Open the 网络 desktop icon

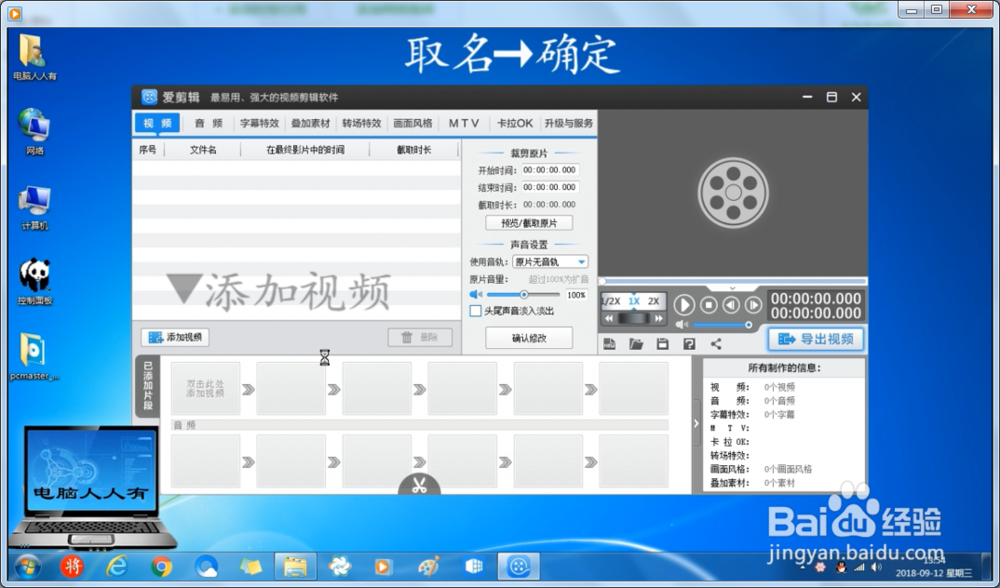pos(34,132)
